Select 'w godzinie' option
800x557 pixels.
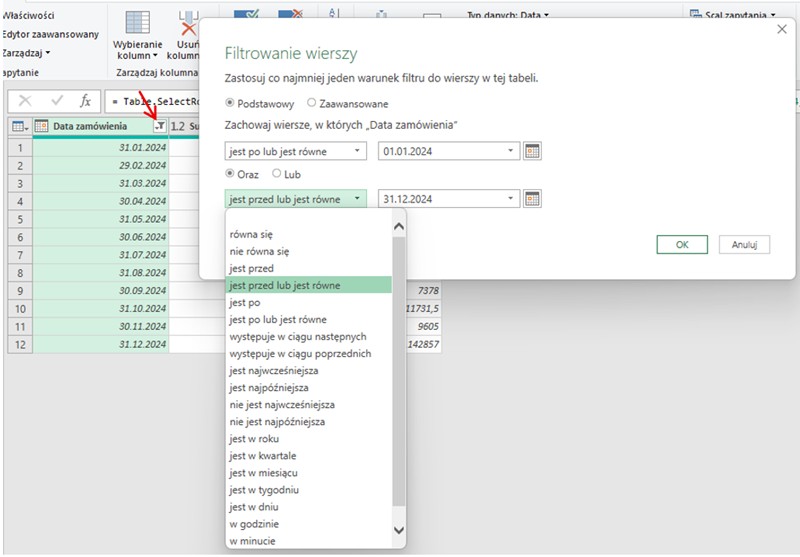[x=308, y=524]
